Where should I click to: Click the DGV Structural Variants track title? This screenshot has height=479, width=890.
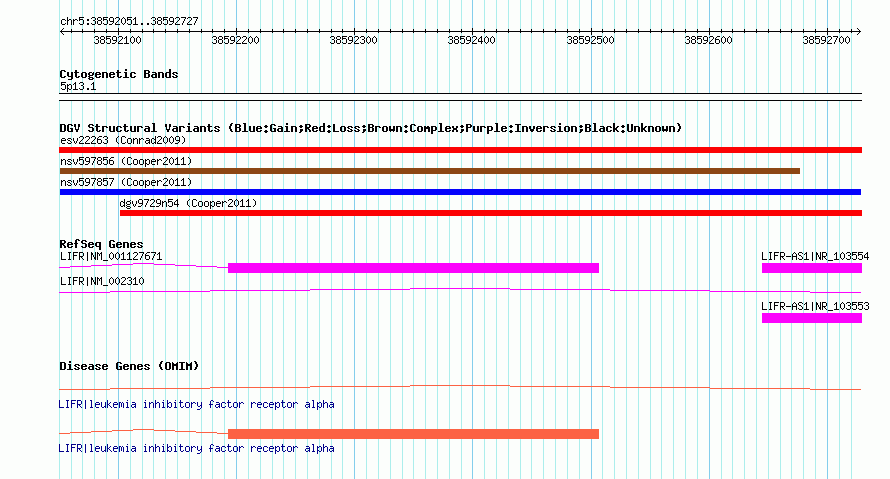(x=370, y=128)
